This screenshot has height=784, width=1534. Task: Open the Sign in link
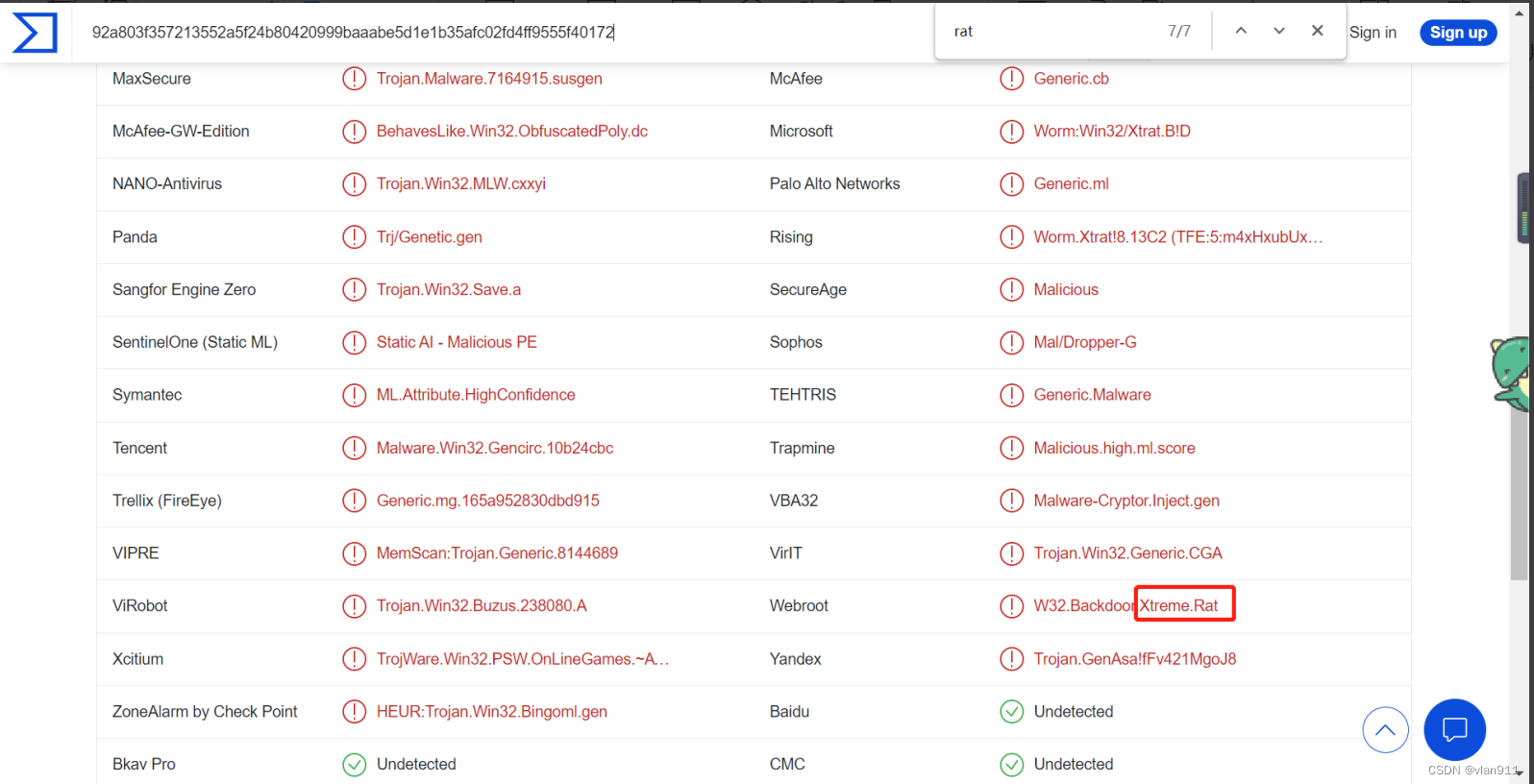tap(1373, 33)
